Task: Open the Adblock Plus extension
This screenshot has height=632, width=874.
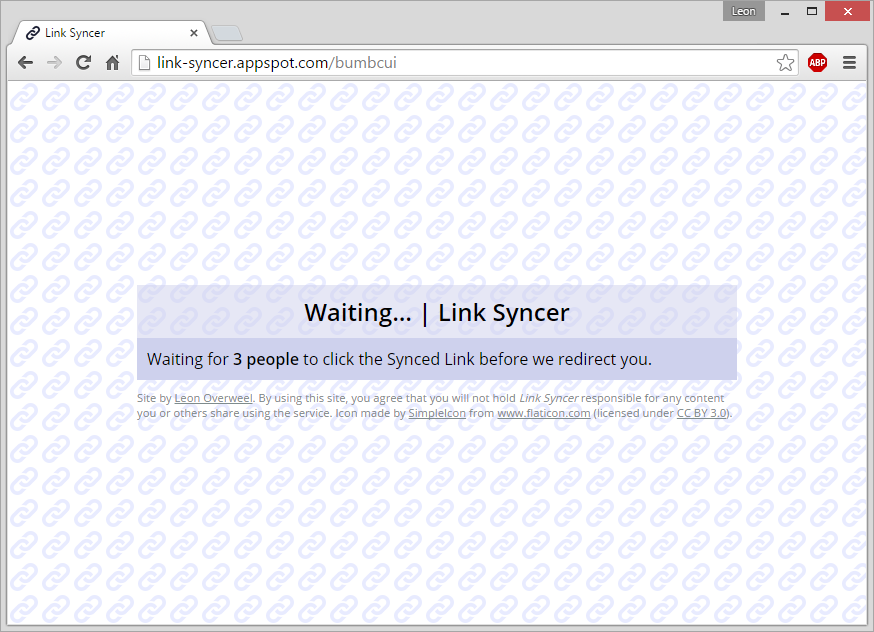Action: tap(817, 62)
